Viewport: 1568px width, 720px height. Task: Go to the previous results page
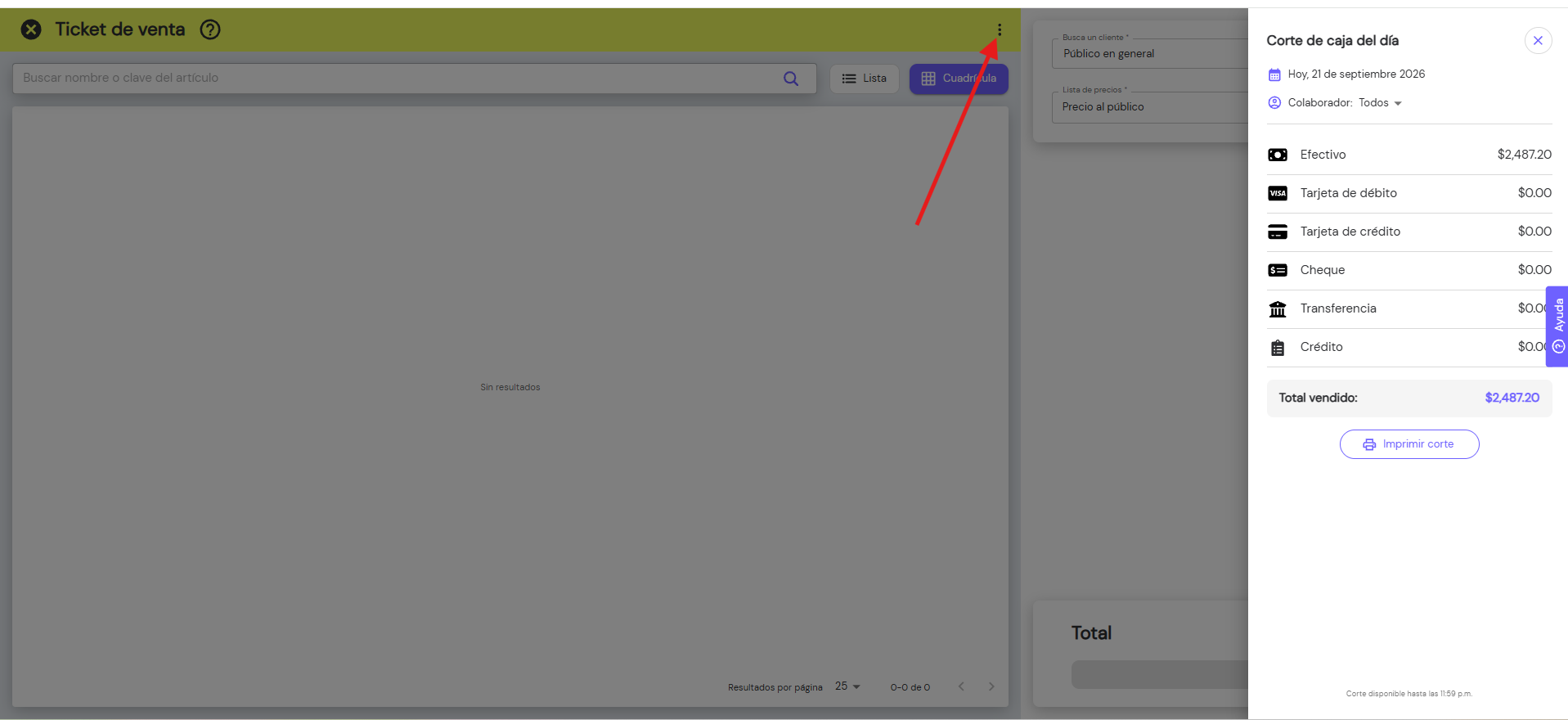961,686
